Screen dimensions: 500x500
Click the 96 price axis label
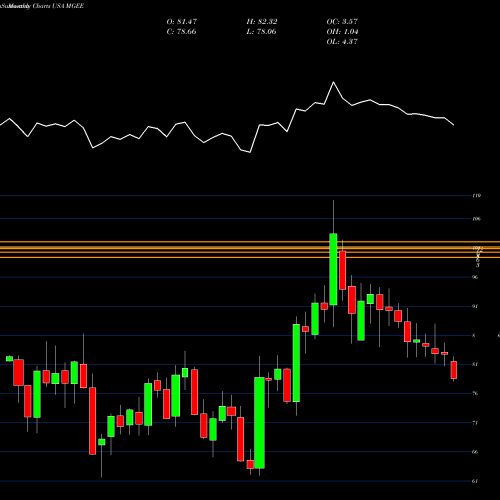coord(475,277)
